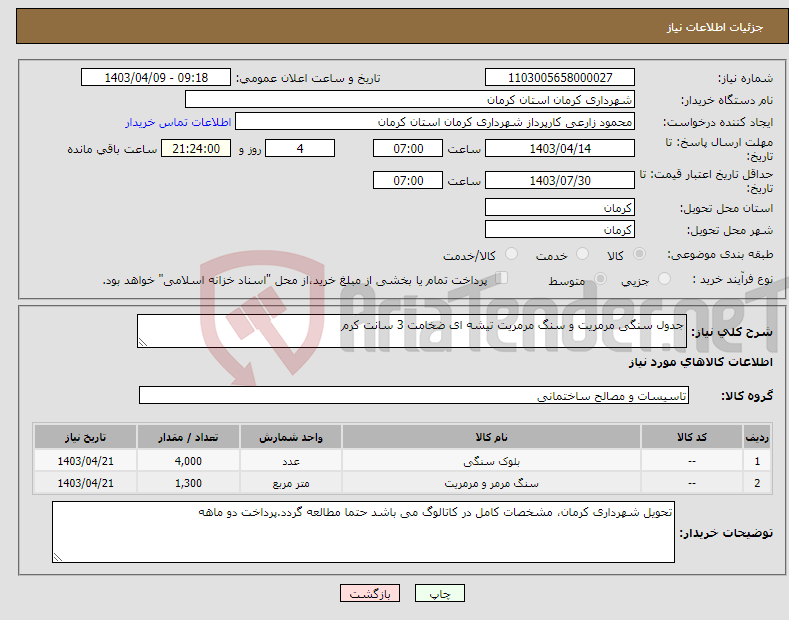Select the خدمت radio button

point(582,254)
